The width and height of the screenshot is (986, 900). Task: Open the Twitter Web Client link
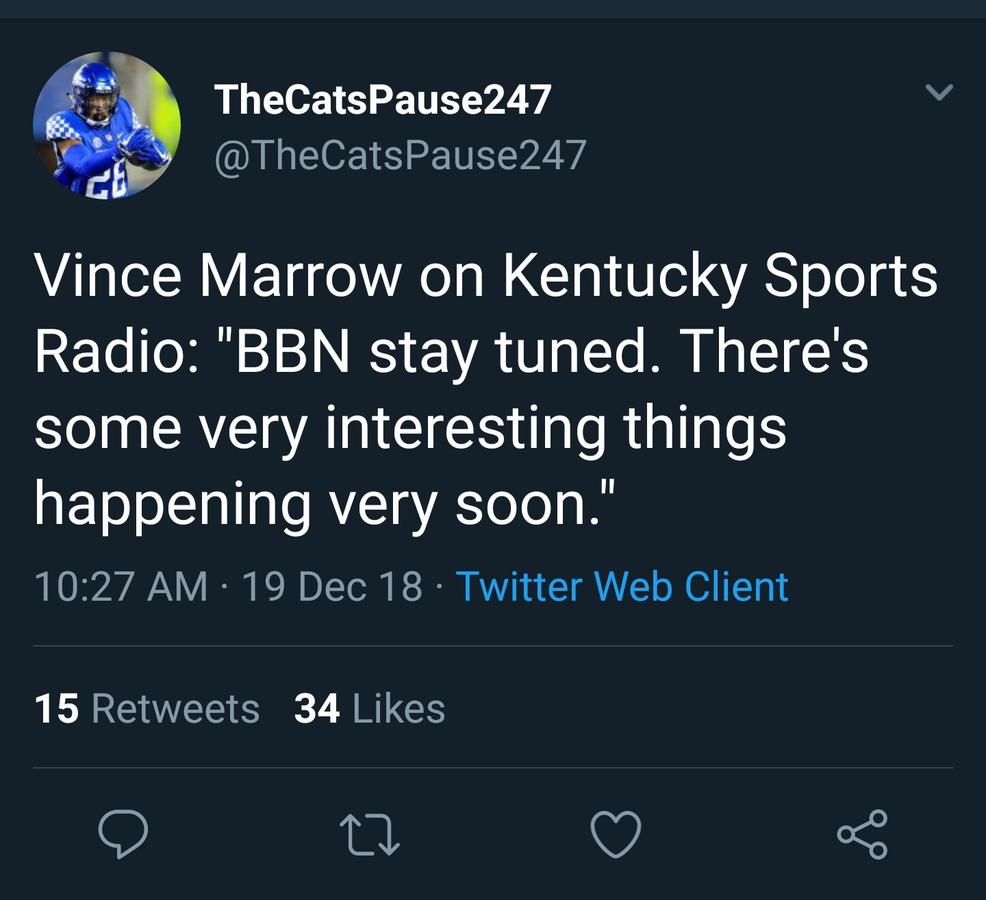622,586
